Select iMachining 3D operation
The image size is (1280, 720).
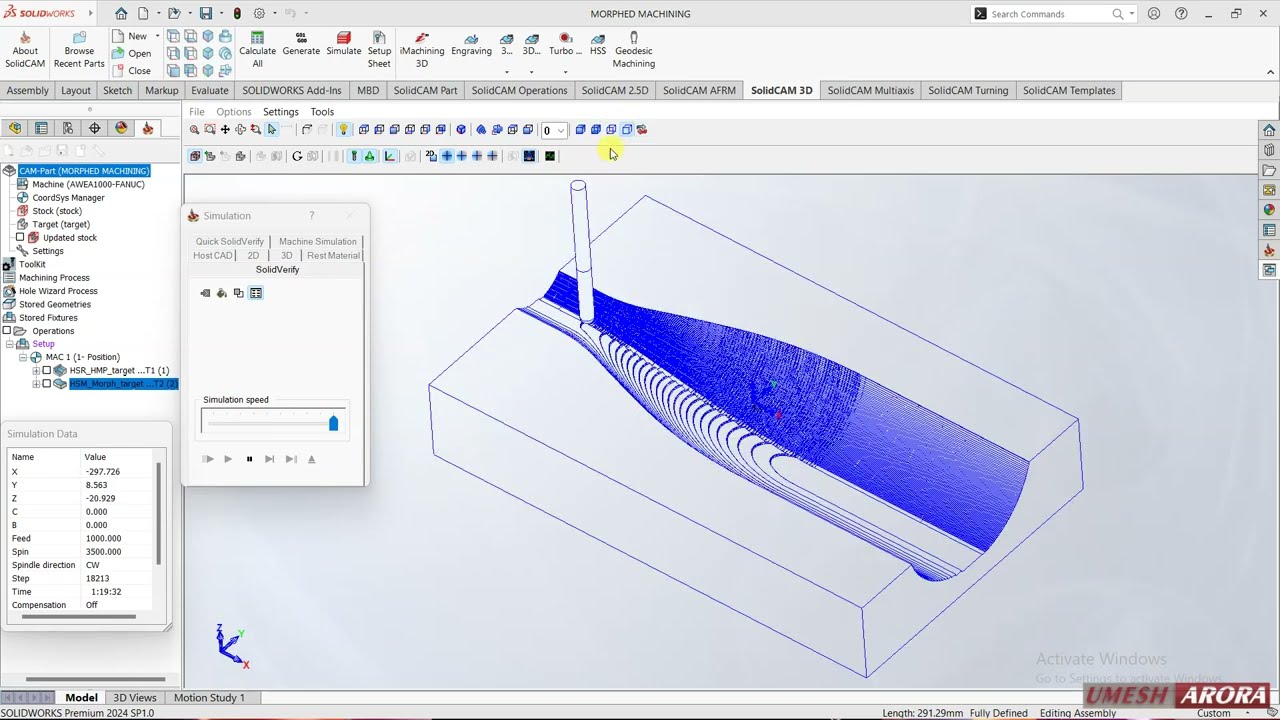[422, 50]
